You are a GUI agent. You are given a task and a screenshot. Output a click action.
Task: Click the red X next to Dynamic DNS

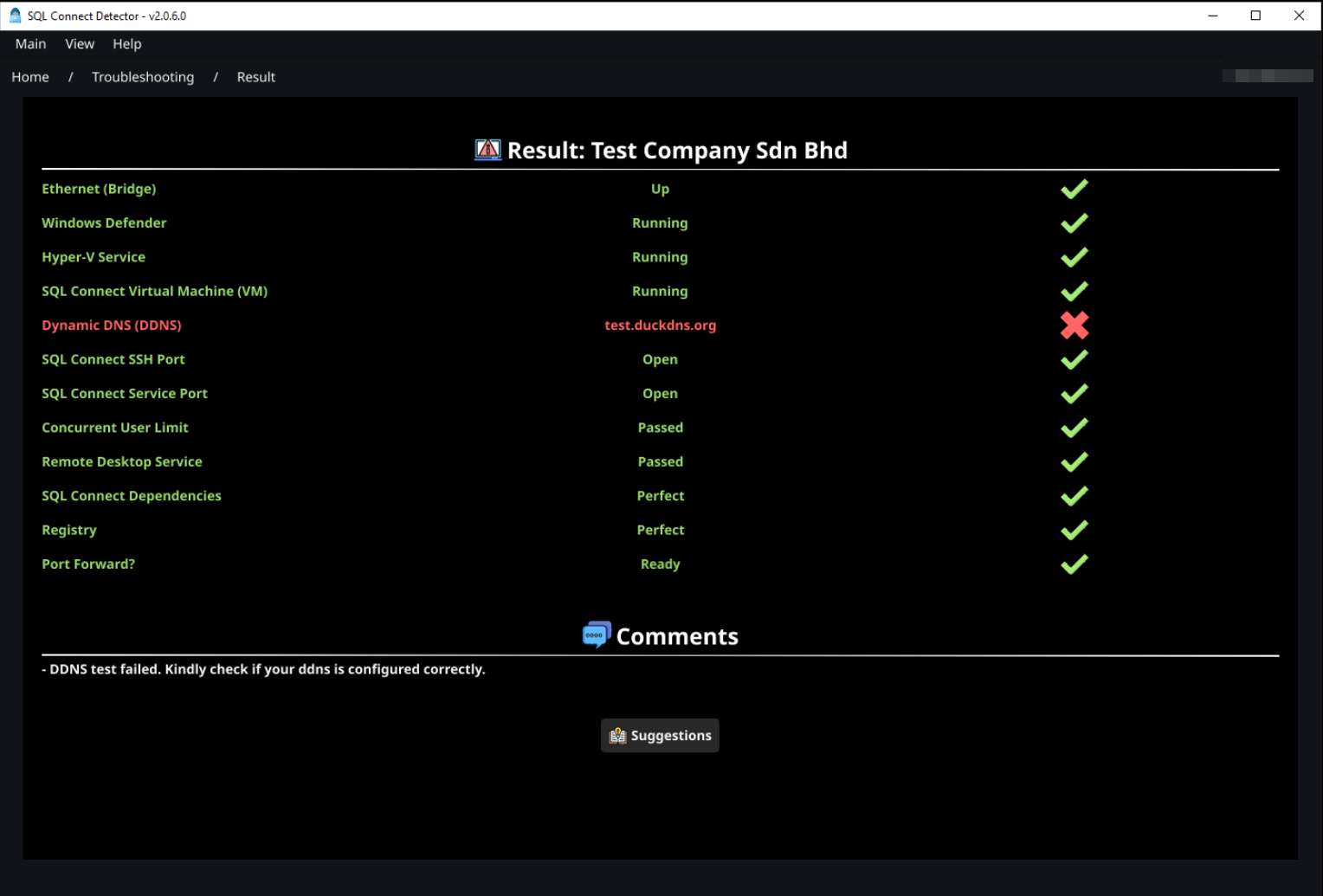(x=1074, y=326)
